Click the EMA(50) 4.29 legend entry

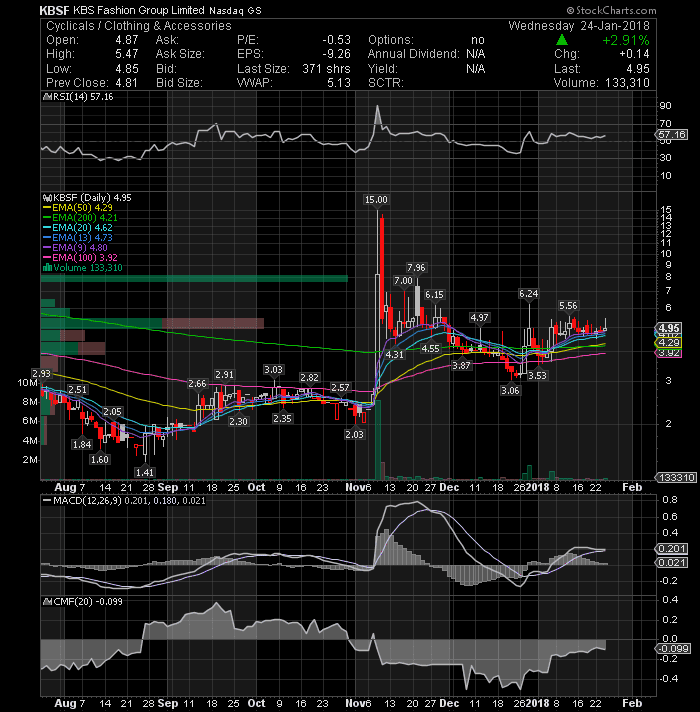point(78,208)
